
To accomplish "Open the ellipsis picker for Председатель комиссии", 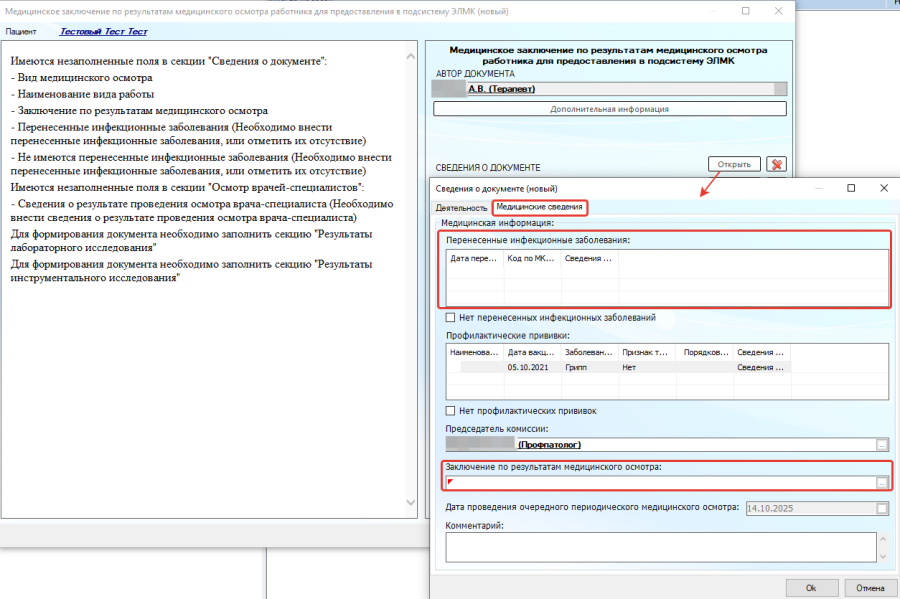I will (x=882, y=445).
